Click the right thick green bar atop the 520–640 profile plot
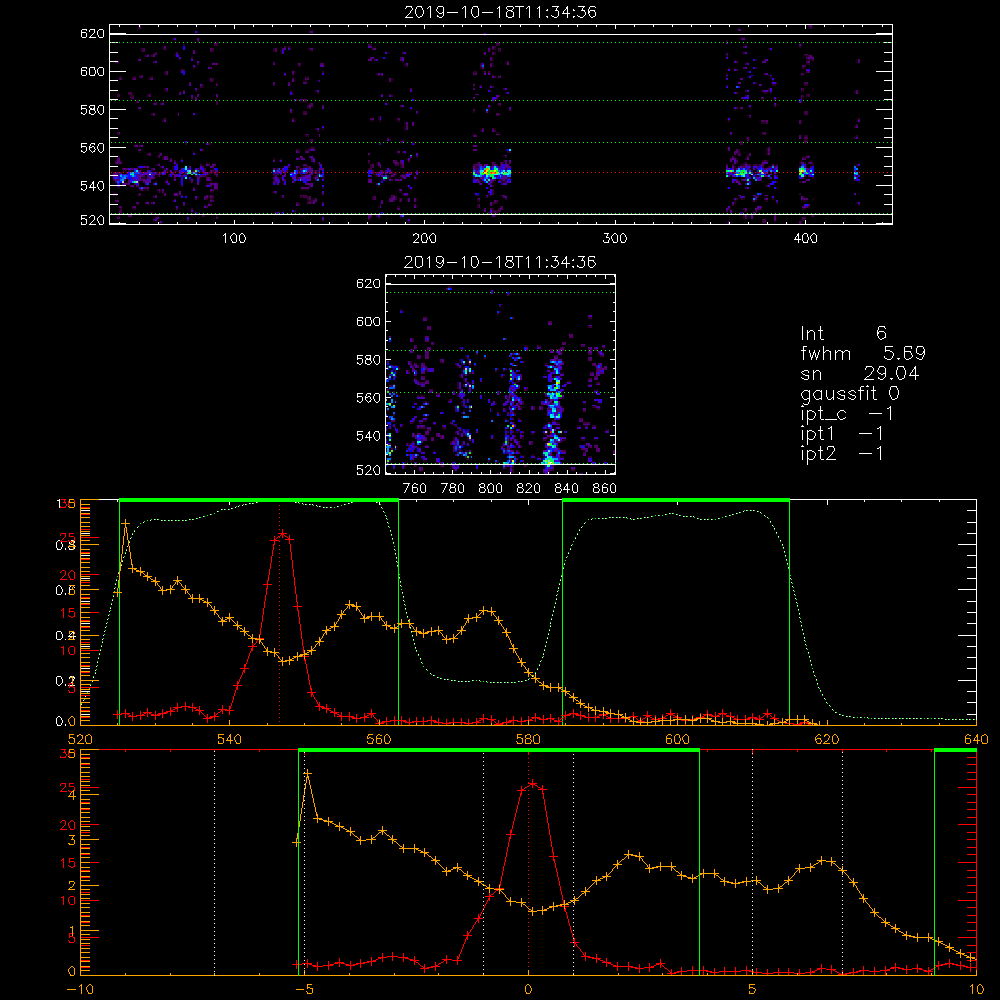The height and width of the screenshot is (1000, 1000). click(676, 501)
